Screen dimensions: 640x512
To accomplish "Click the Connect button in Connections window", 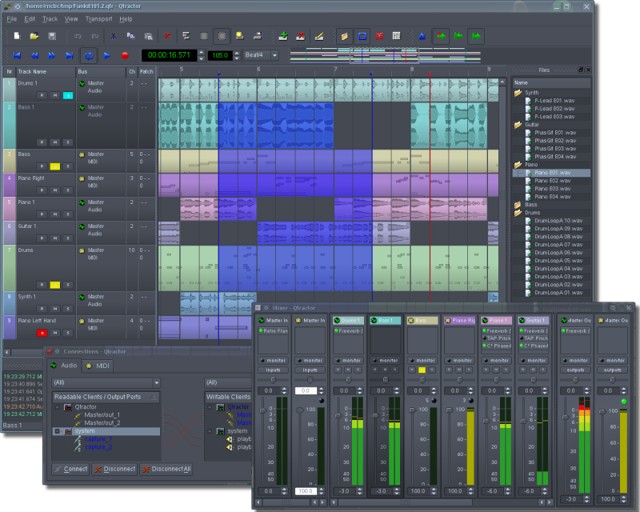I will click(71, 469).
